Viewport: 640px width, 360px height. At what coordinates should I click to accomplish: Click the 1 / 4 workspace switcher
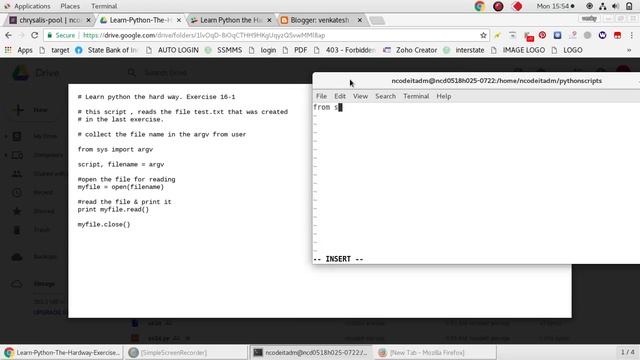click(628, 352)
